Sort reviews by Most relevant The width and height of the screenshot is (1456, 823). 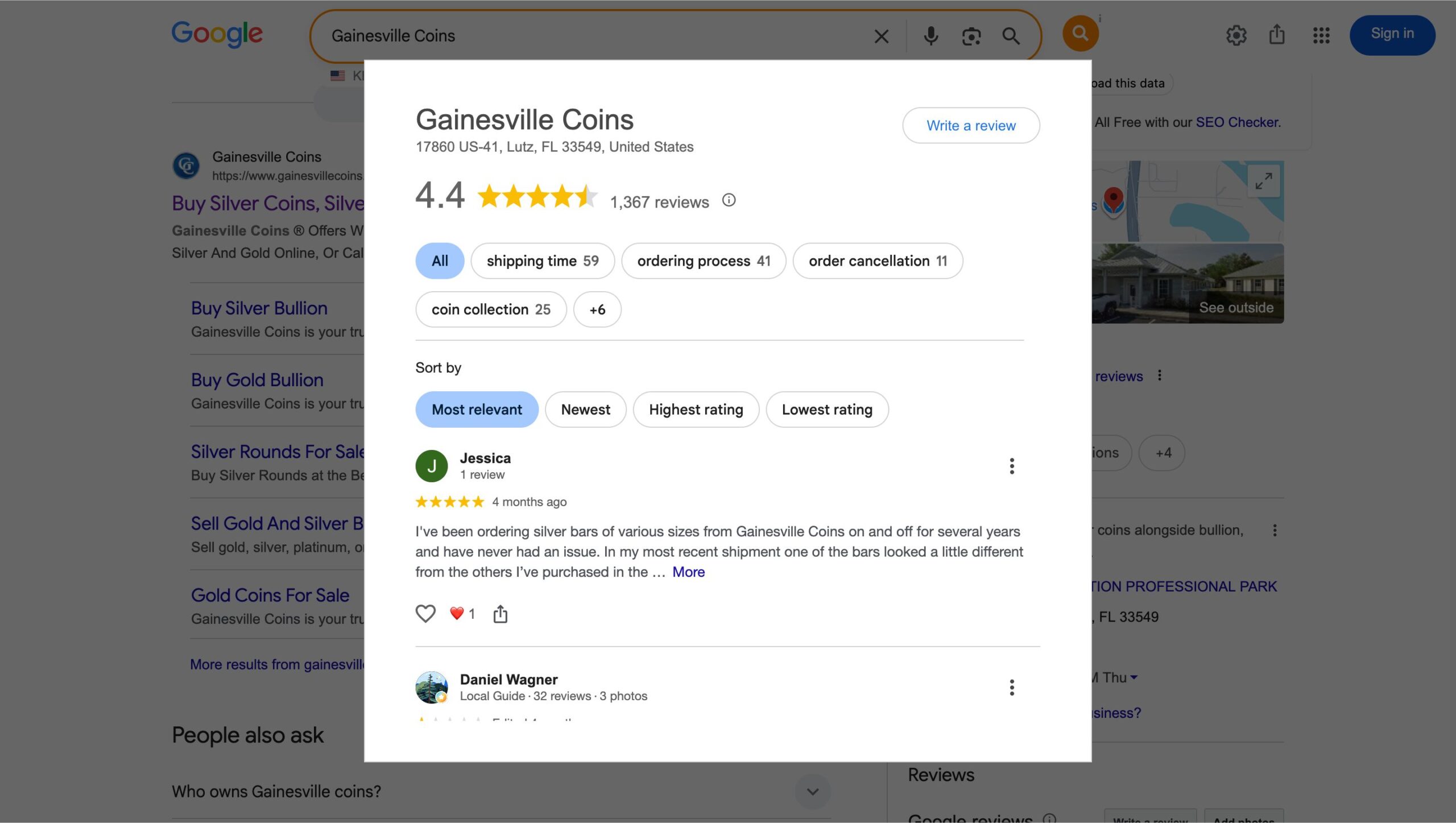coord(477,410)
